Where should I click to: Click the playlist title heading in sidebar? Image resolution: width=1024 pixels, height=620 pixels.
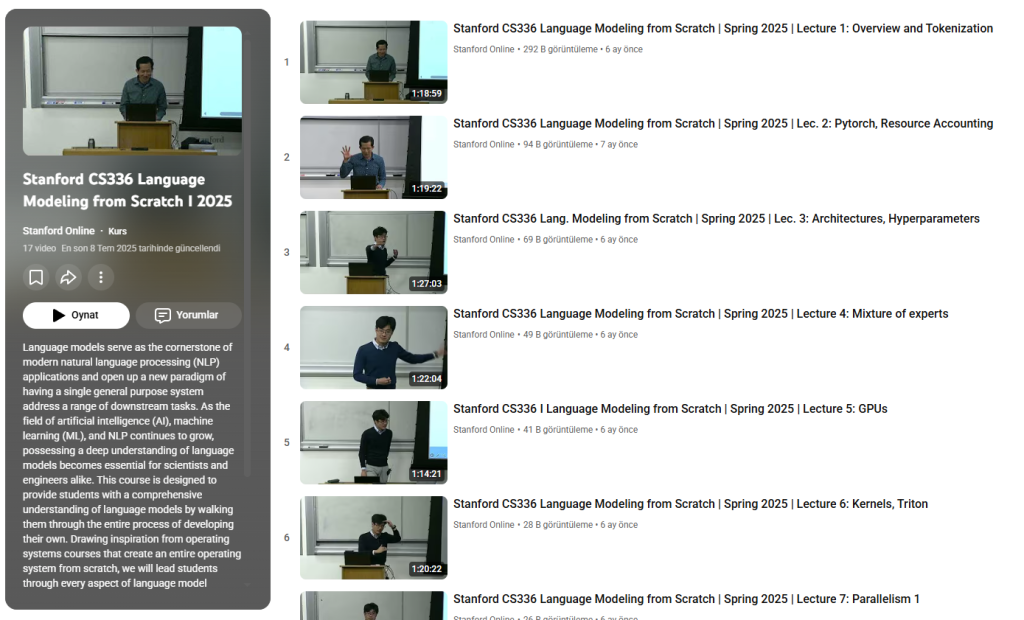coord(127,190)
